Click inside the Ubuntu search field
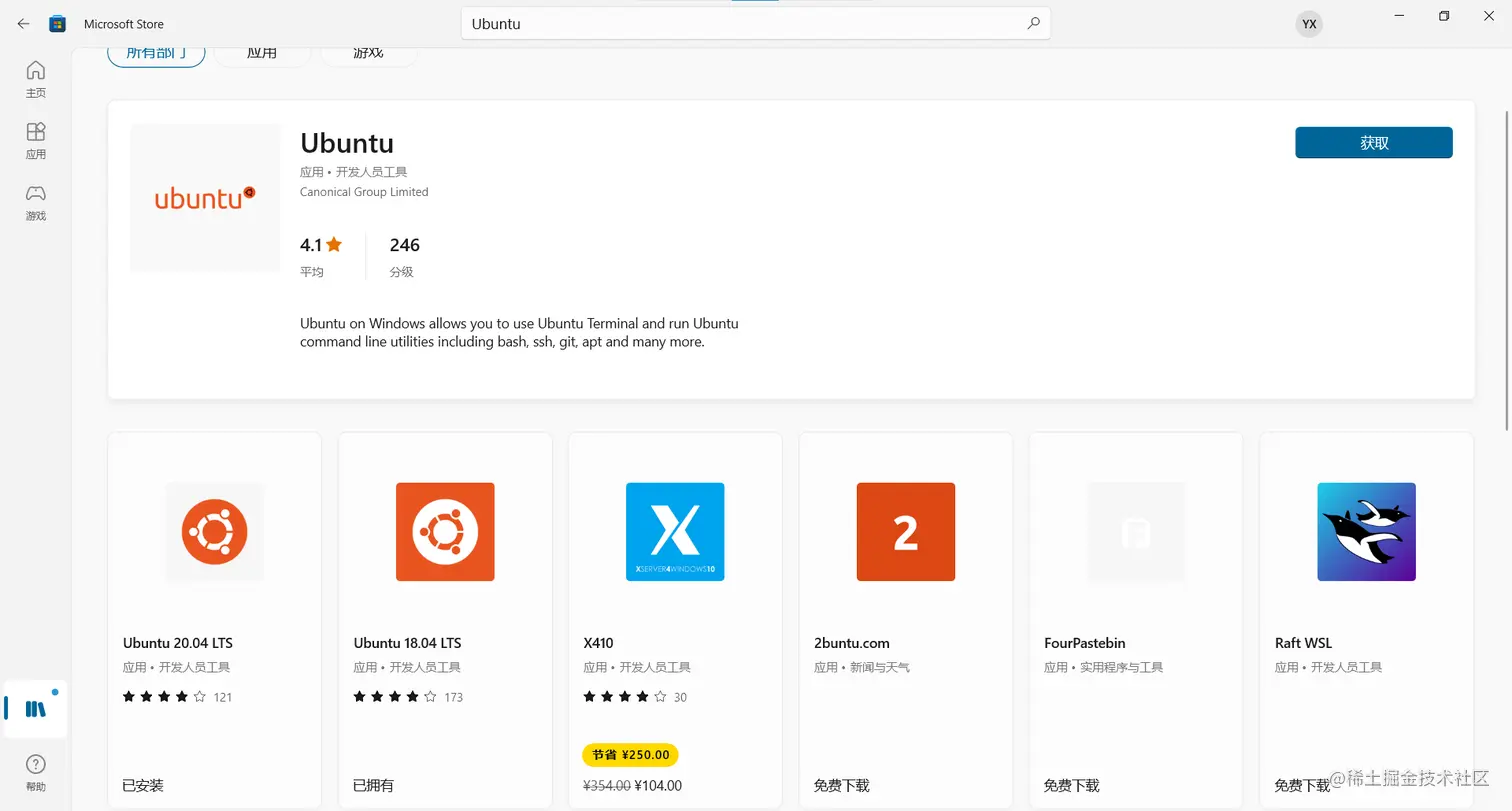This screenshot has height=811, width=1512. (700, 23)
